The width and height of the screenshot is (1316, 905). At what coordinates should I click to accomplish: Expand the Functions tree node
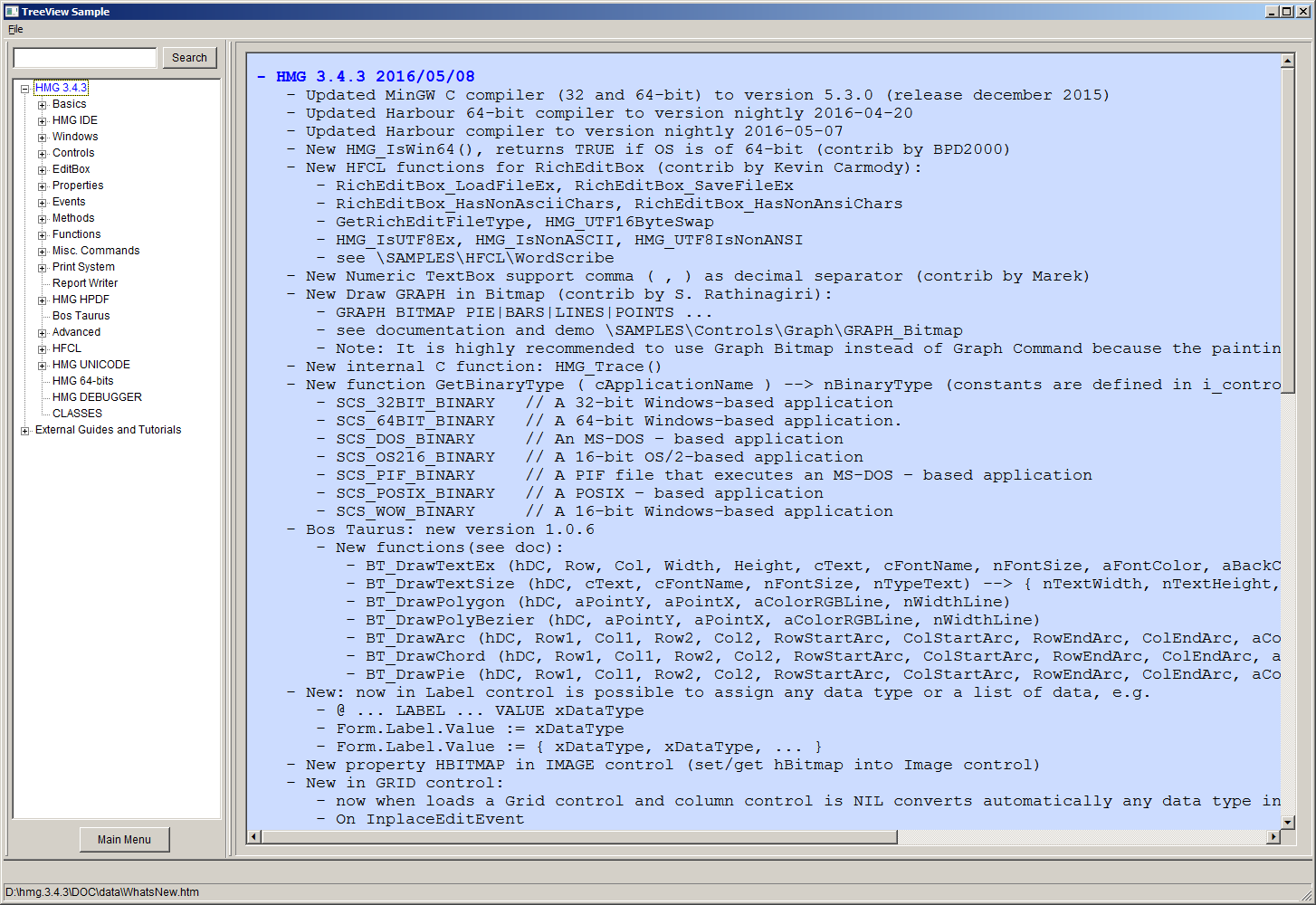coord(43,235)
